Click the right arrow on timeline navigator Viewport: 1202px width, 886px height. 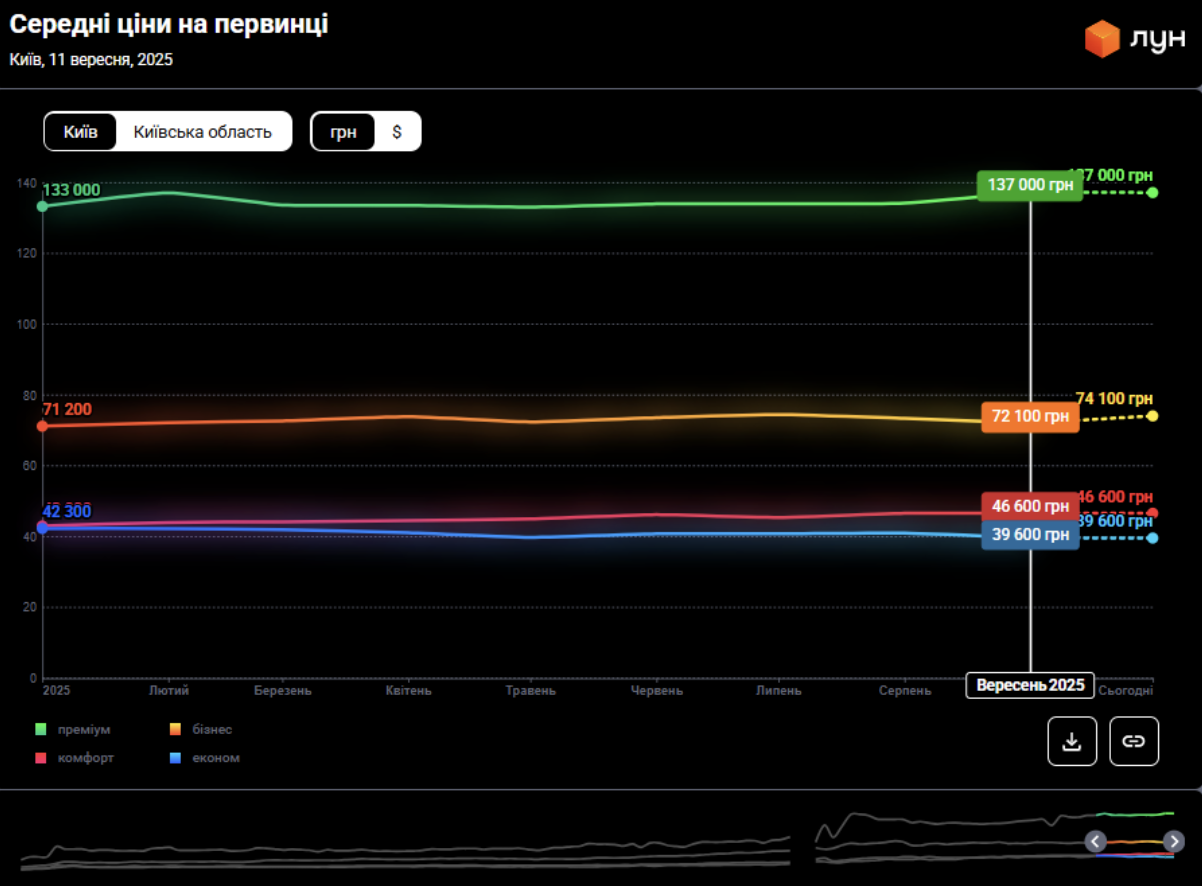tap(1174, 841)
